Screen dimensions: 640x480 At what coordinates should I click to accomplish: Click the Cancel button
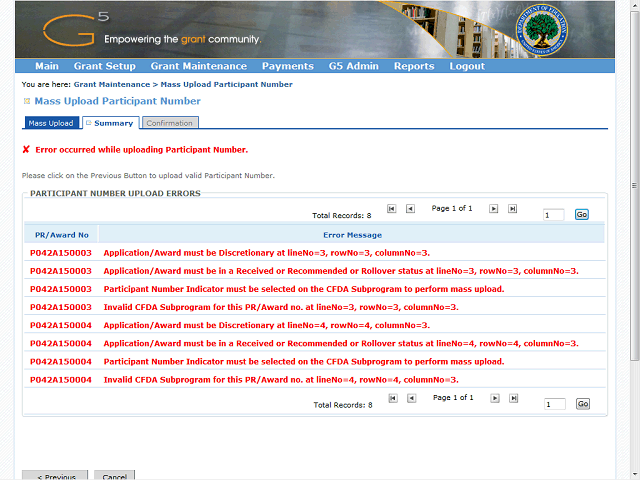point(114,476)
